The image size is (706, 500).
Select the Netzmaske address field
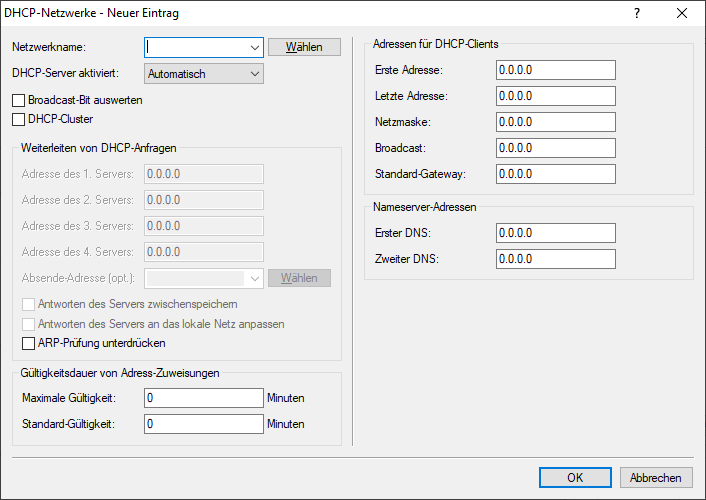click(555, 122)
